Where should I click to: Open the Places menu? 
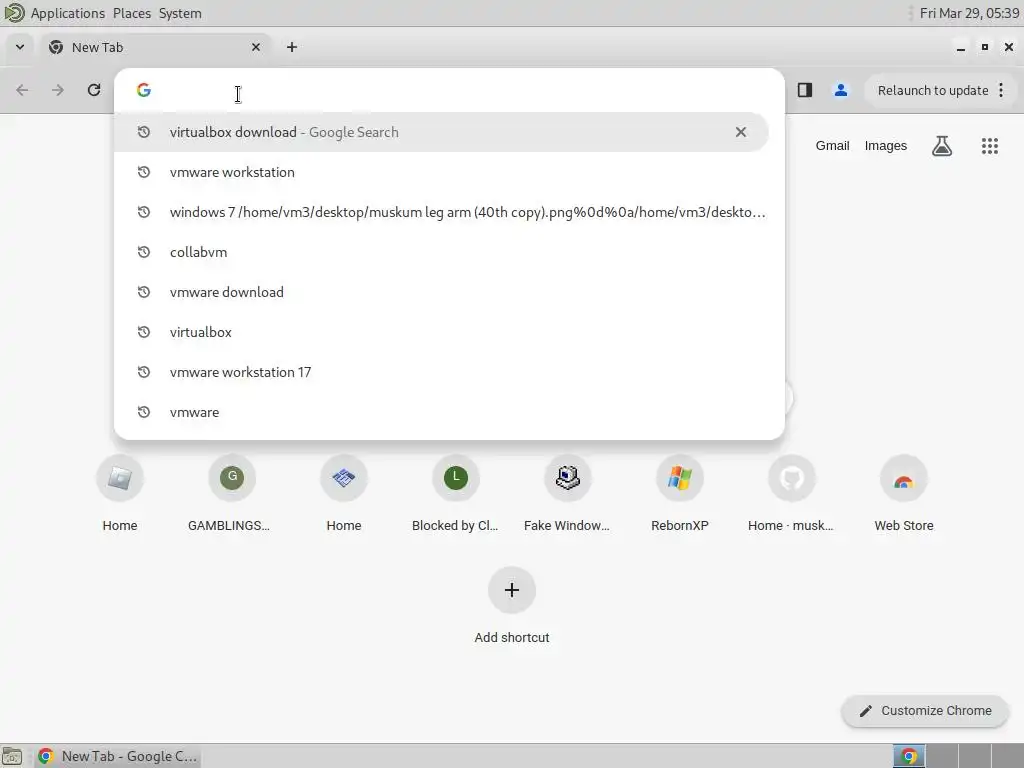(x=131, y=13)
